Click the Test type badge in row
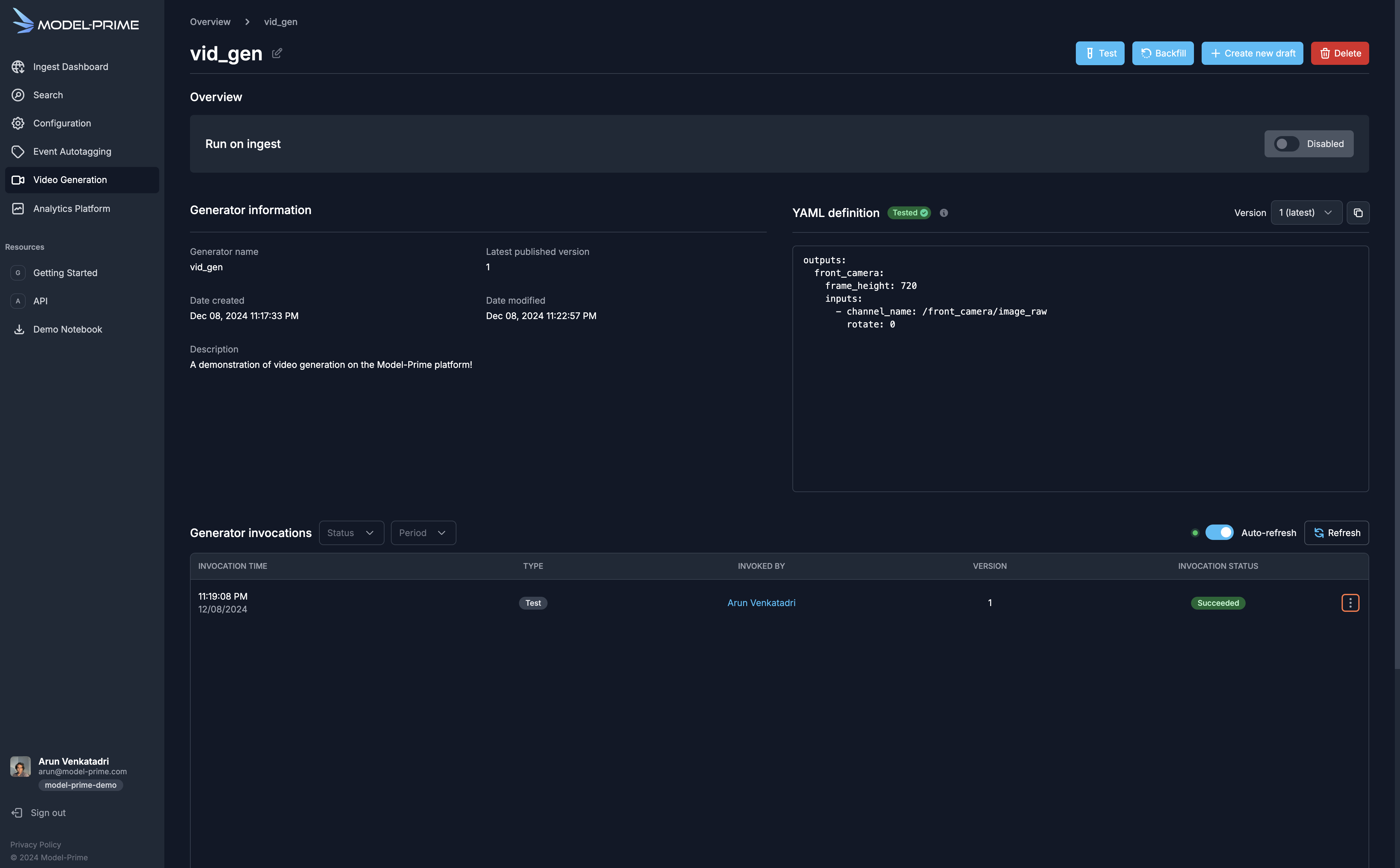Image resolution: width=1400 pixels, height=868 pixels. click(533, 603)
